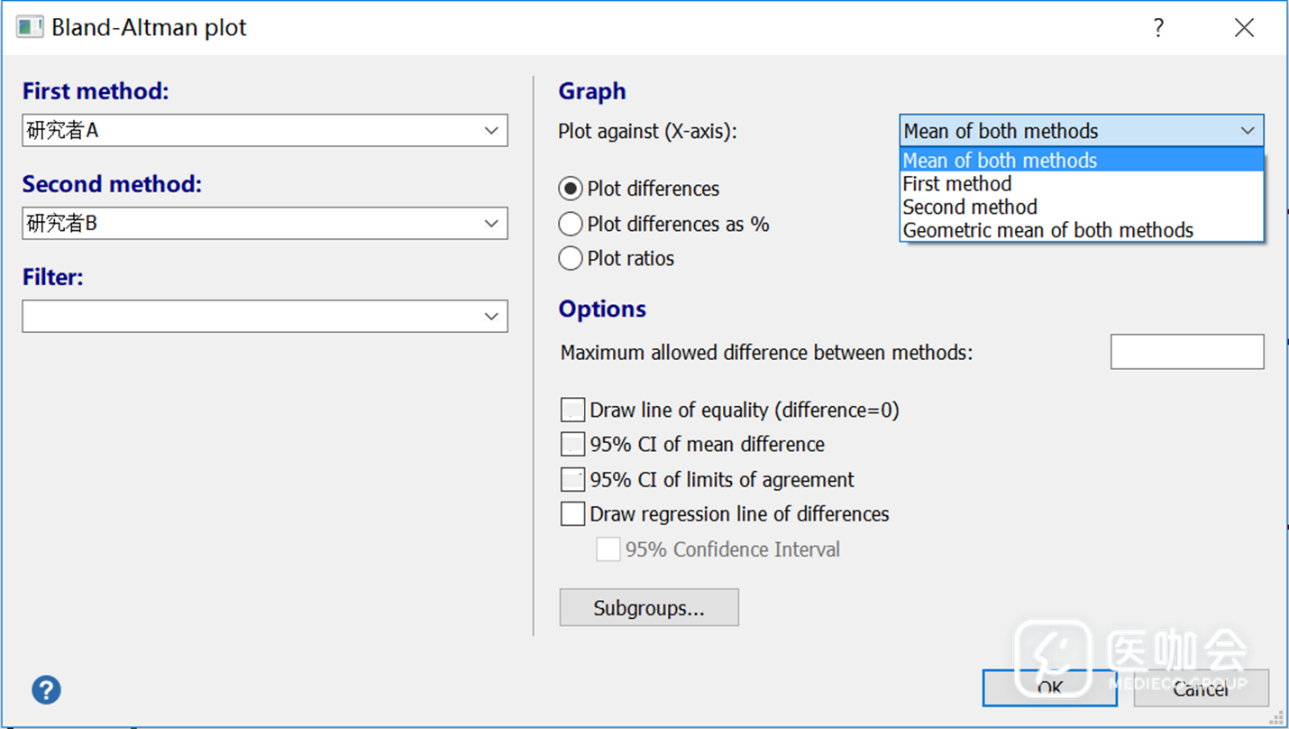Click the blue help icon at bottom left
Screen dimensions: 1289x729
pyautogui.click(x=46, y=689)
